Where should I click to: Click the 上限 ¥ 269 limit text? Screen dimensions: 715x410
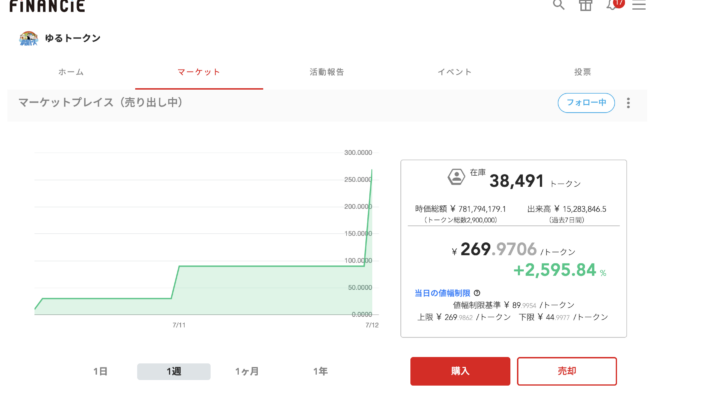point(464,317)
